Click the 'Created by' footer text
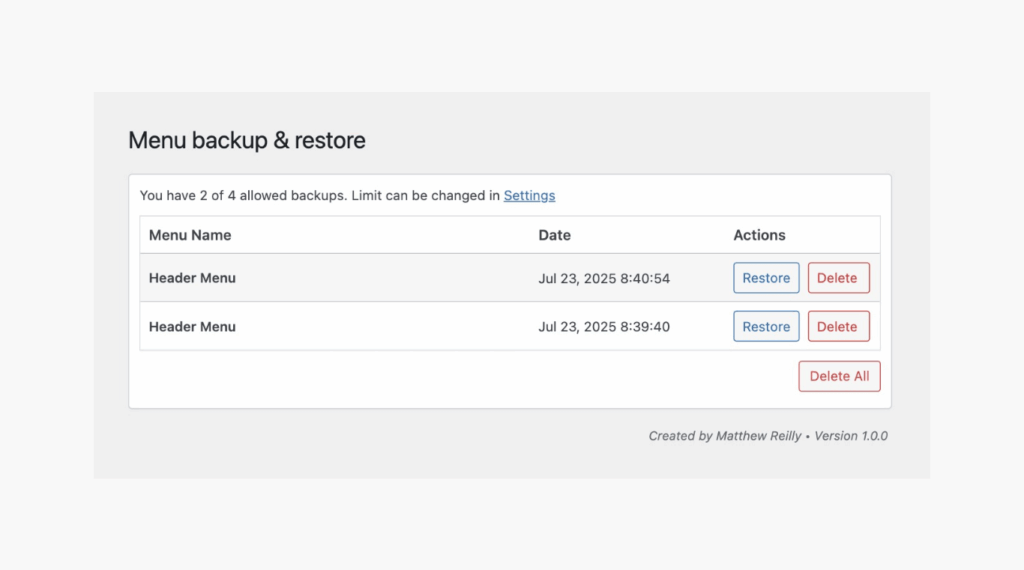The height and width of the screenshot is (570, 1024). [x=680, y=436]
